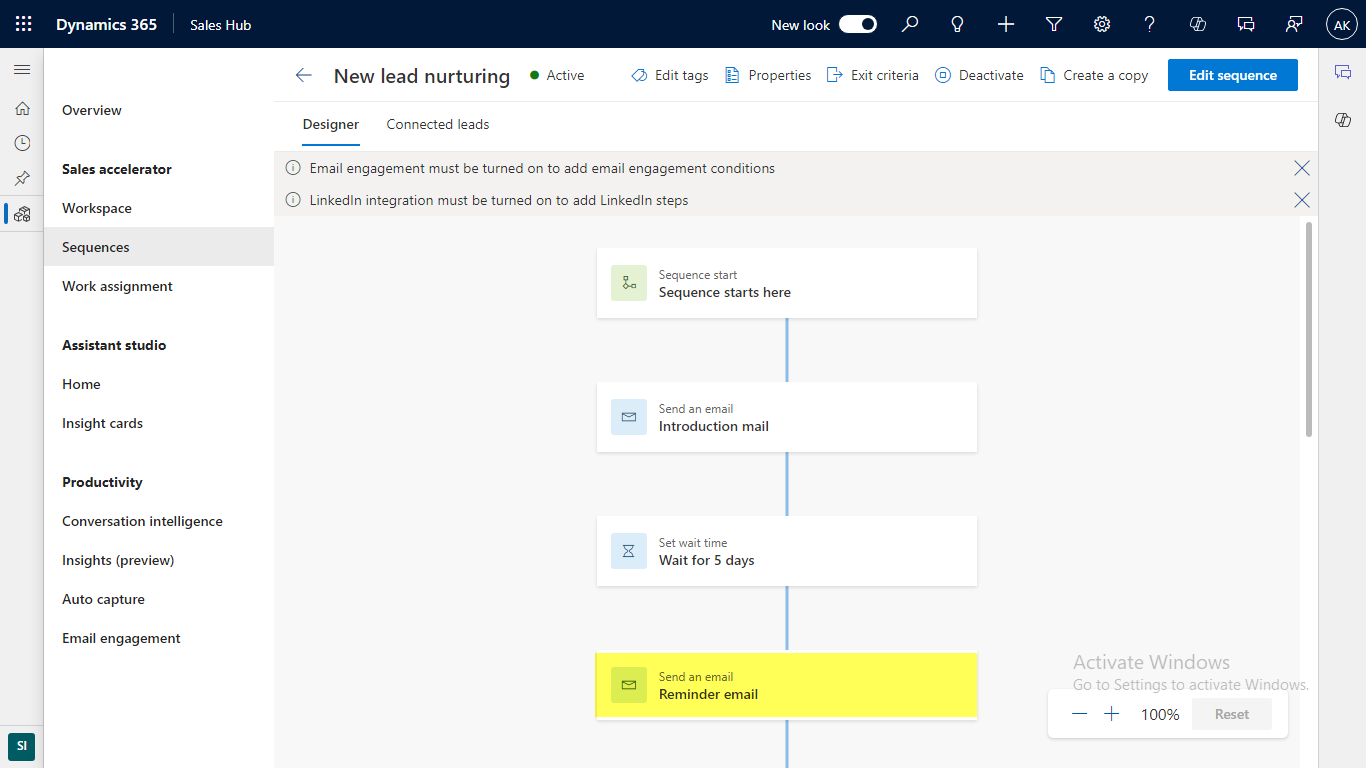Zoom out with the minus control
Viewport: 1366px width, 768px height.
click(x=1079, y=714)
